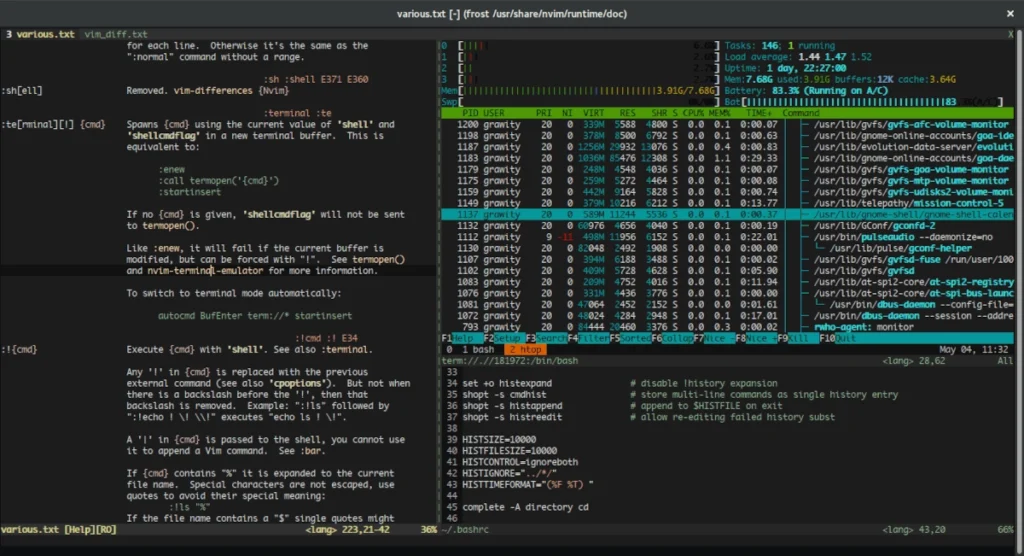Click F8 Nice + in htop
This screenshot has width=1024, height=556.
[756, 338]
